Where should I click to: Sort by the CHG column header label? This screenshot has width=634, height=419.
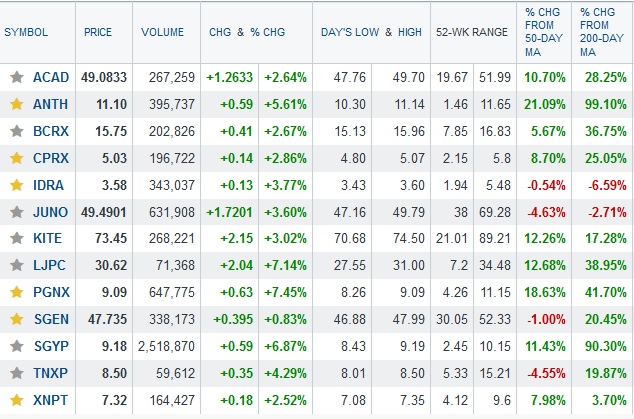[x=220, y=32]
